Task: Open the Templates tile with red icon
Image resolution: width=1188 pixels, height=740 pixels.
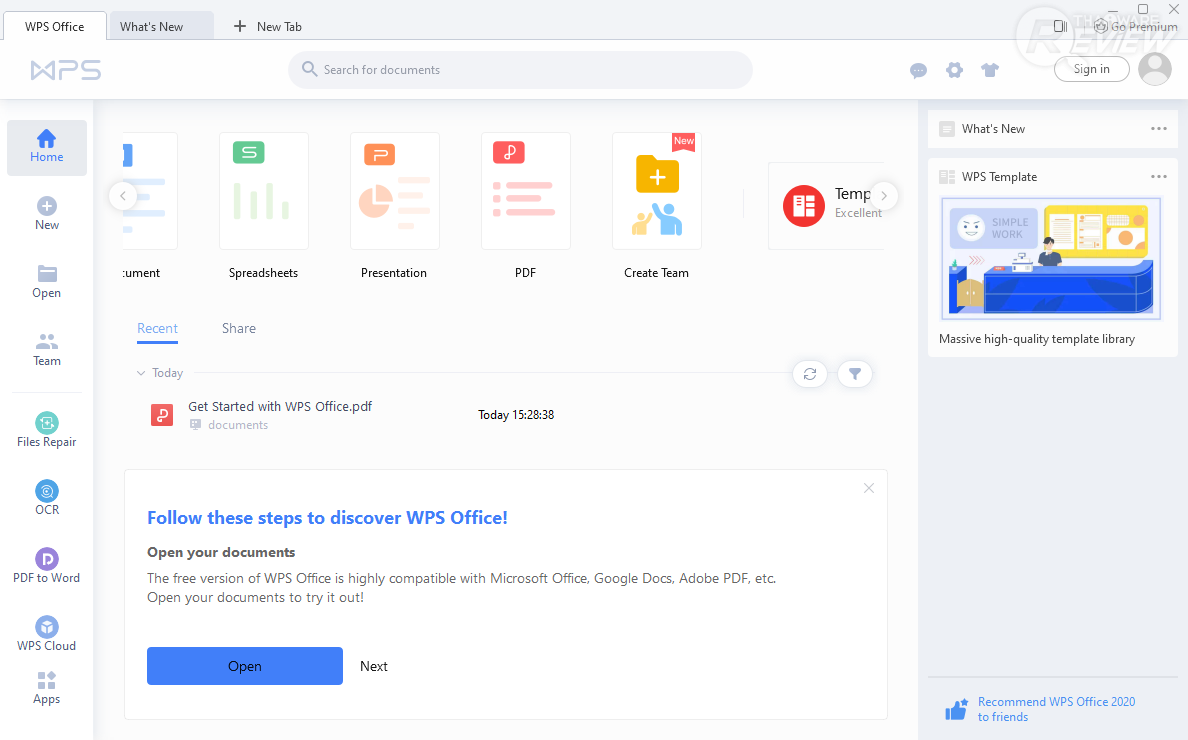Action: pyautogui.click(x=826, y=205)
